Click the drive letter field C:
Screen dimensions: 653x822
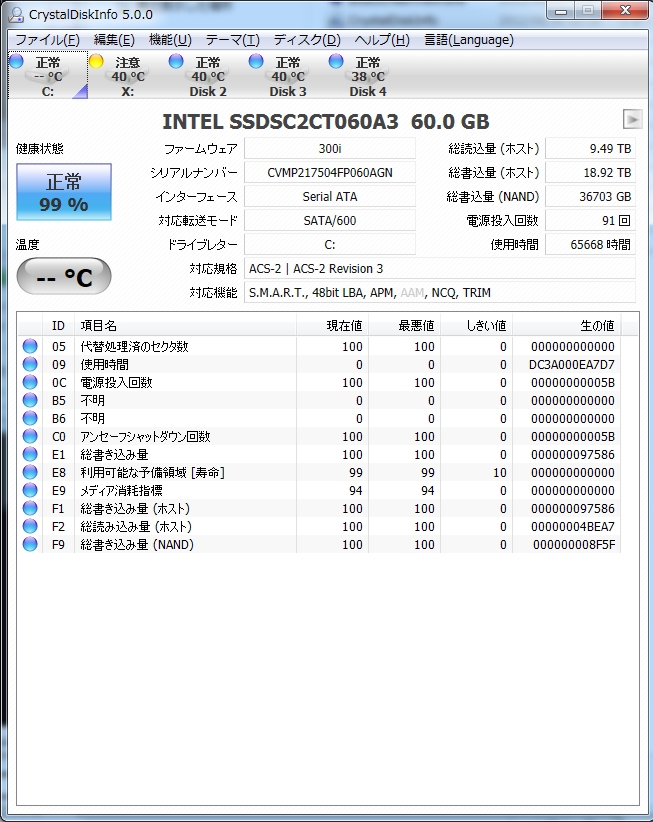(330, 244)
